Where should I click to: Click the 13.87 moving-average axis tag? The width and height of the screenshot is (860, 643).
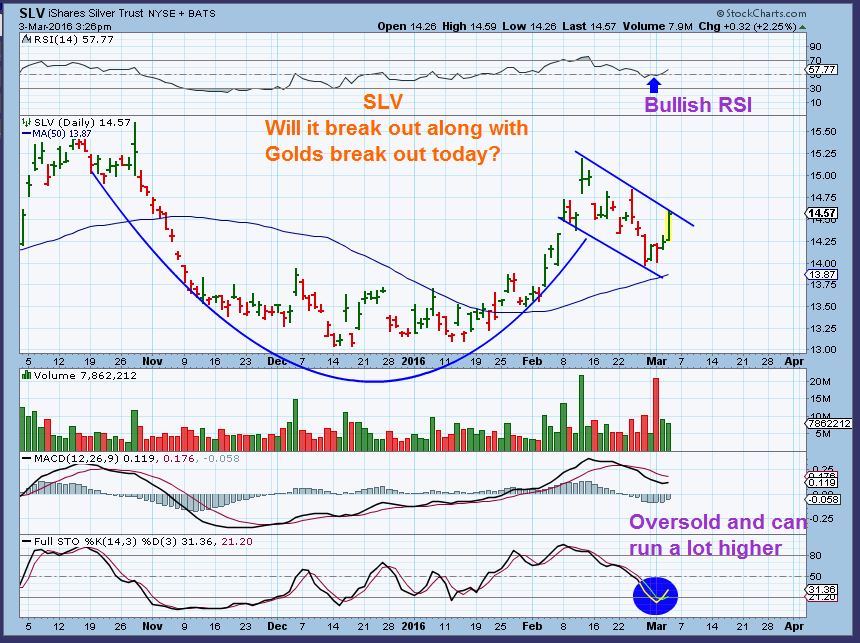coord(822,274)
